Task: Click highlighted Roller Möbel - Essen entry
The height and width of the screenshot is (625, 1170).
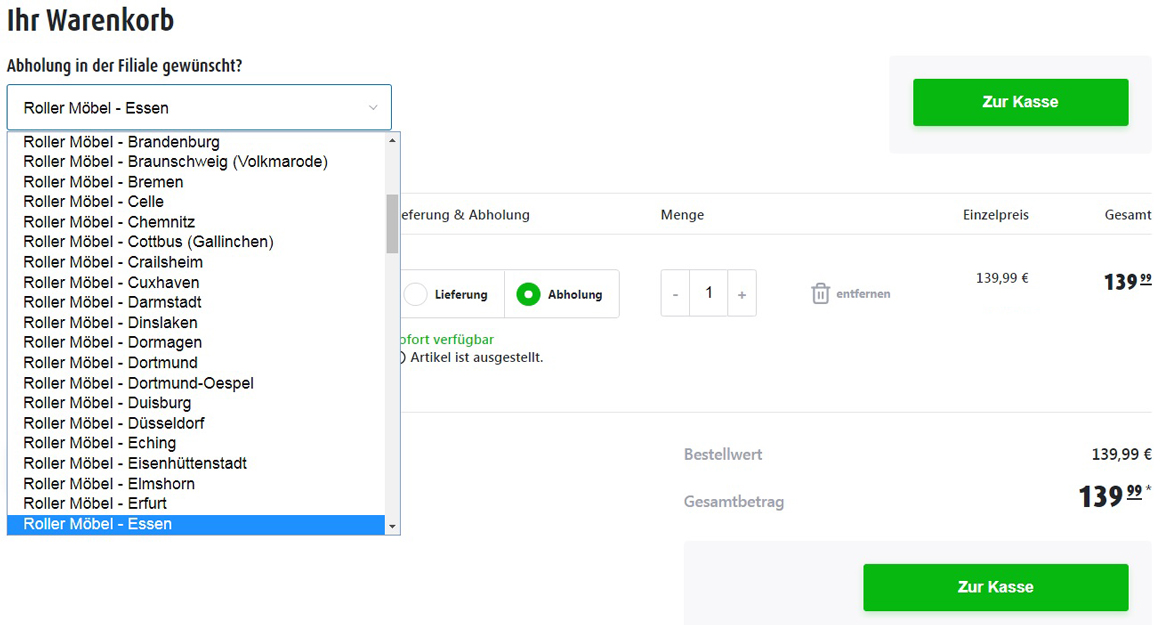Action: click(x=196, y=524)
